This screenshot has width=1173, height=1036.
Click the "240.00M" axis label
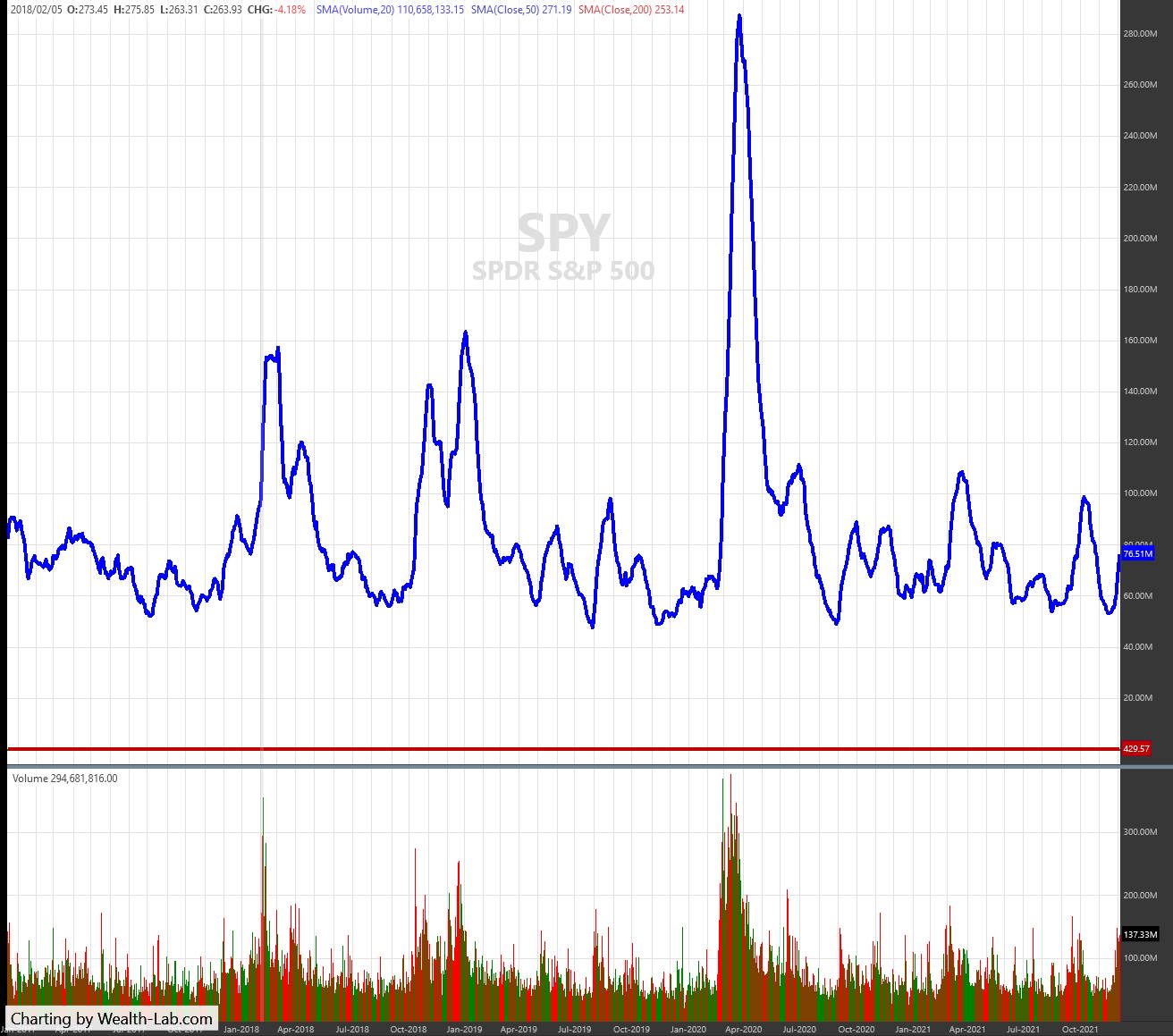tap(1141, 136)
